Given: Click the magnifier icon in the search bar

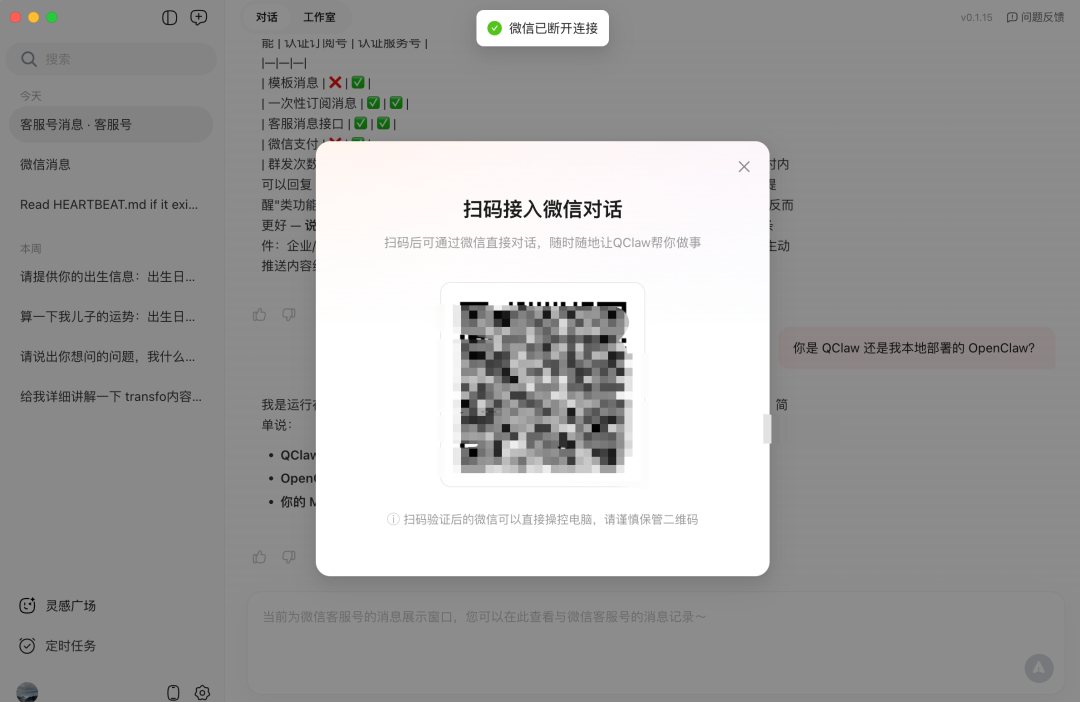Looking at the screenshot, I should tap(27, 59).
